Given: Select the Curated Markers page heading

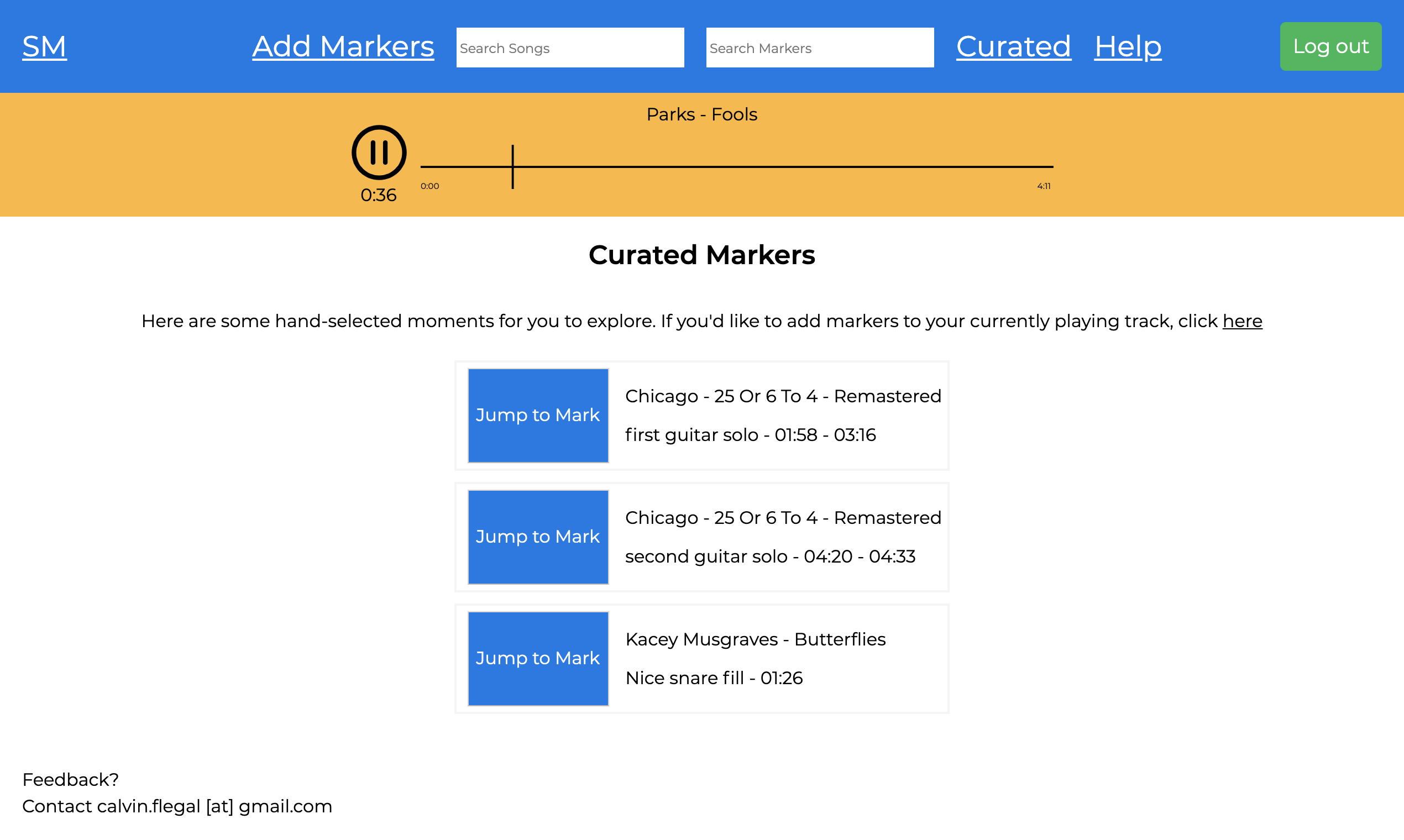Looking at the screenshot, I should coord(702,255).
